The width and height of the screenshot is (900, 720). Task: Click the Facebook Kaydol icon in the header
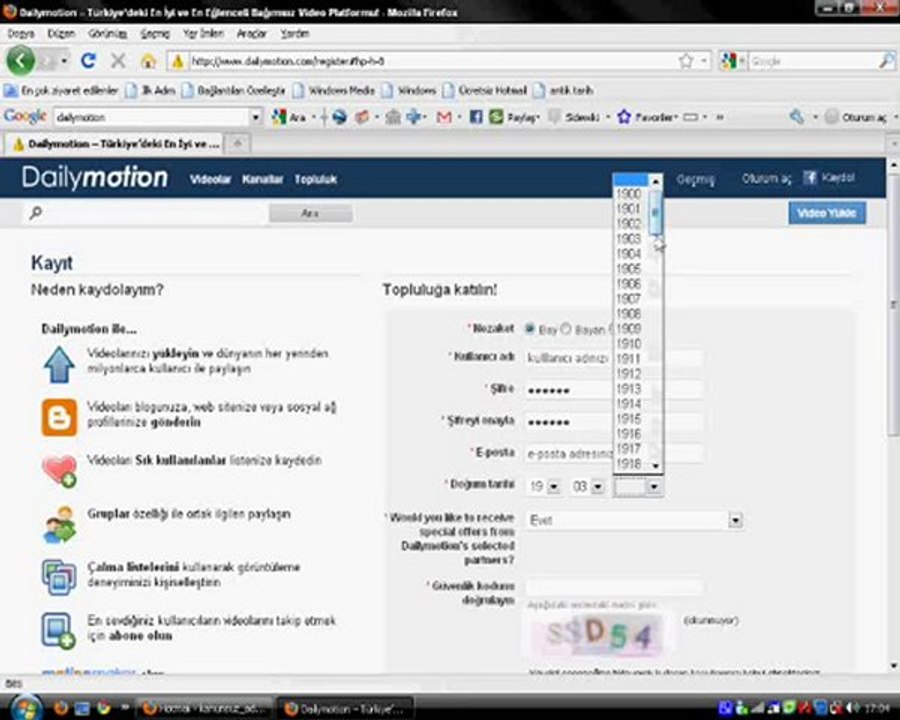[x=809, y=177]
